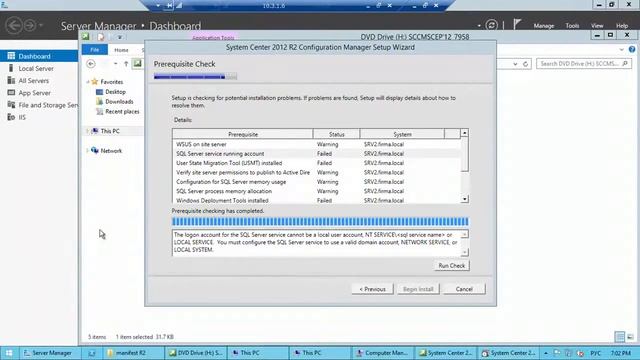The height and width of the screenshot is (360, 640).
Task: Switch to Computer Management taskbar item
Action: tap(382, 353)
